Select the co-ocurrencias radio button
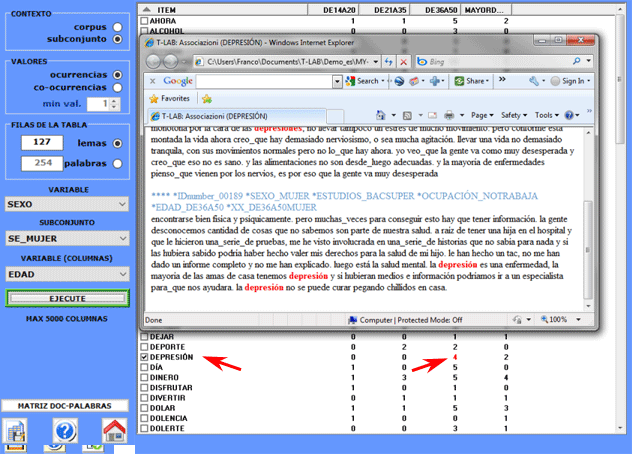 117,87
